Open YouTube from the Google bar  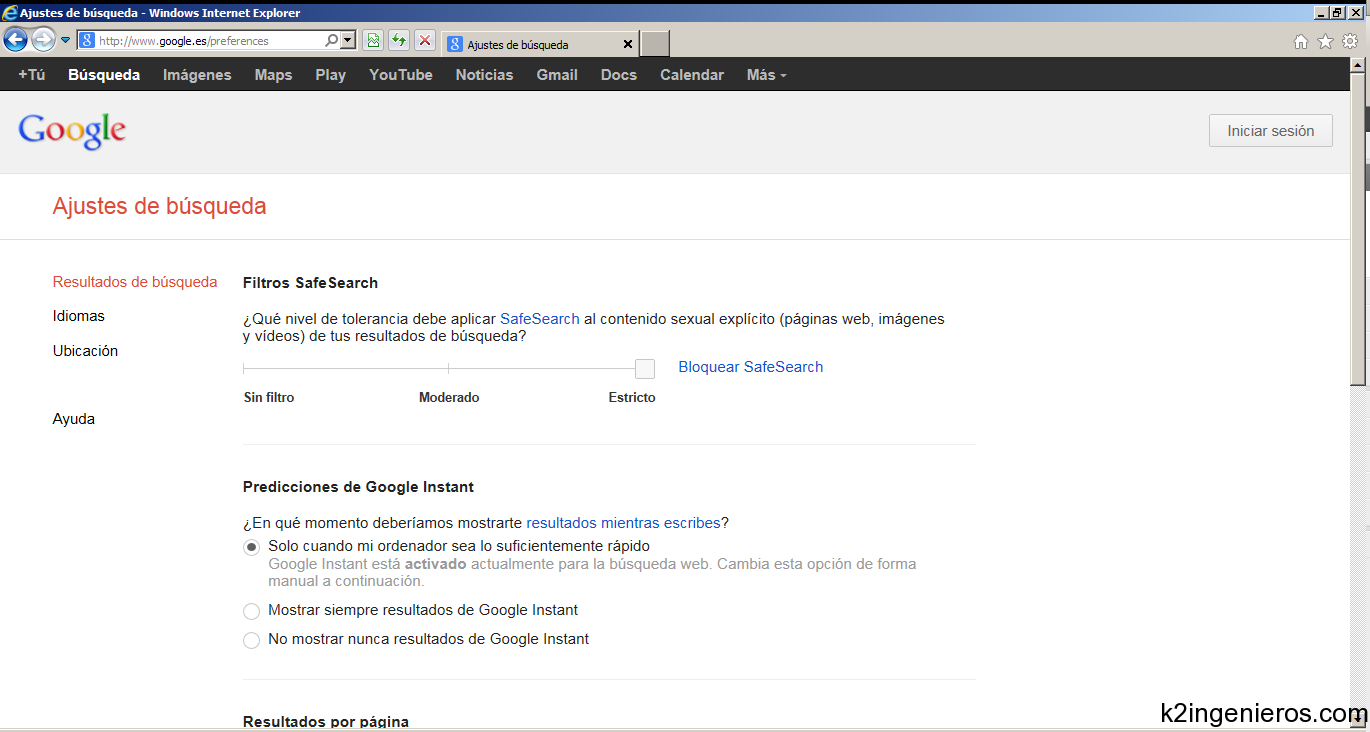401,75
